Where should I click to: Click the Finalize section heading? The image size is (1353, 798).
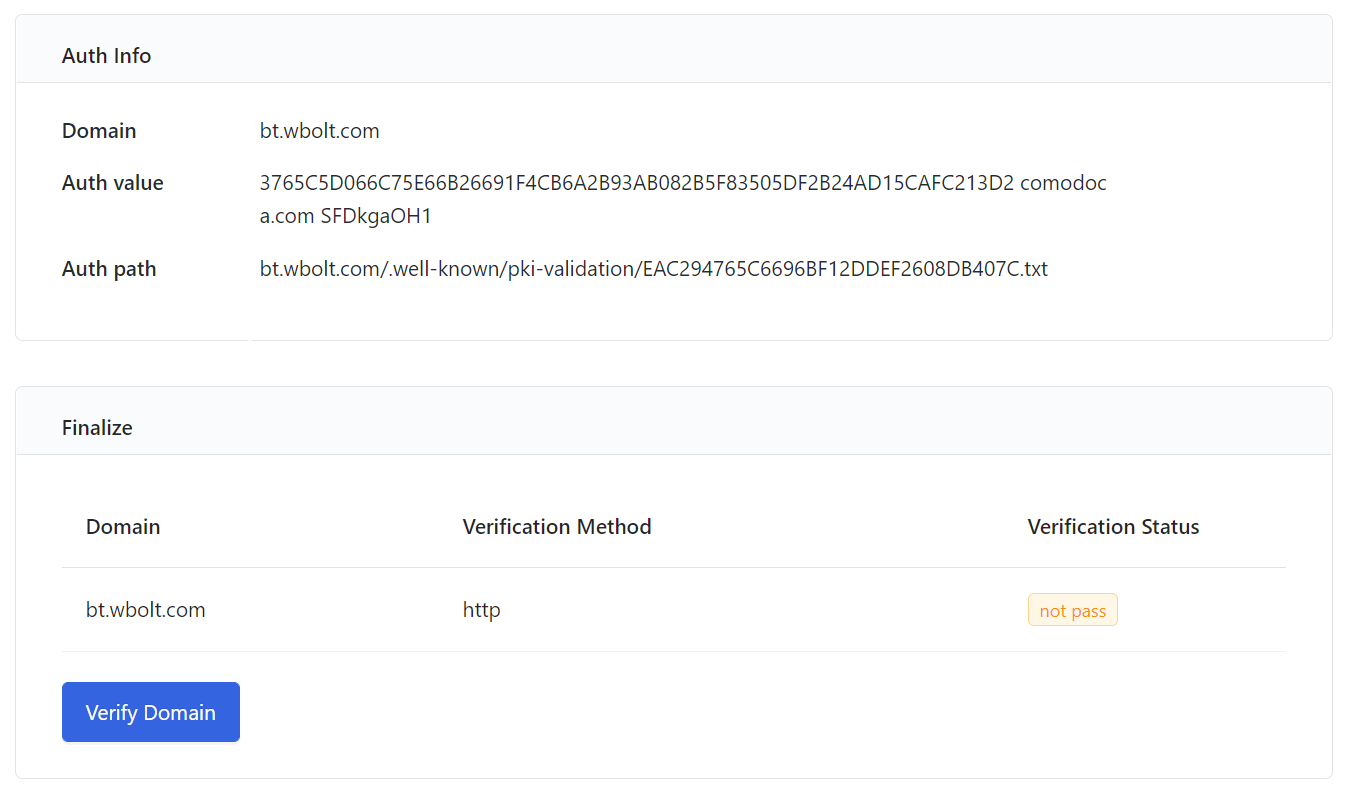pyautogui.click(x=97, y=428)
